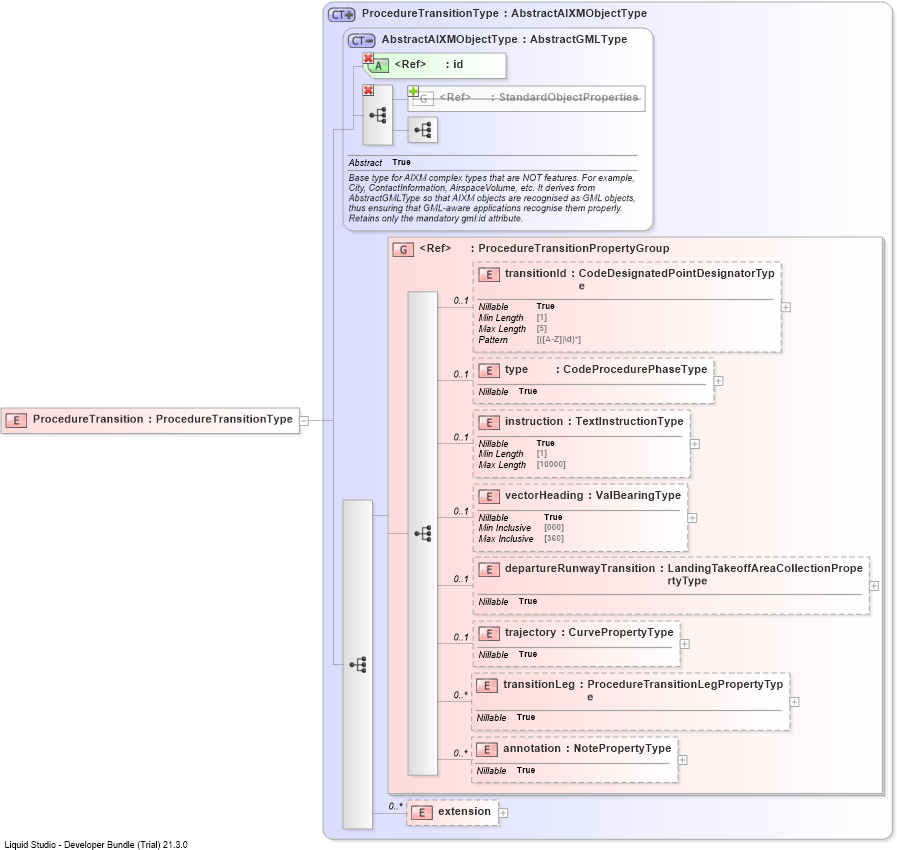Select the outer sequence compositor of ProcedureTransitionType
Image resolution: width=897 pixels, height=850 pixels.
coord(358,665)
